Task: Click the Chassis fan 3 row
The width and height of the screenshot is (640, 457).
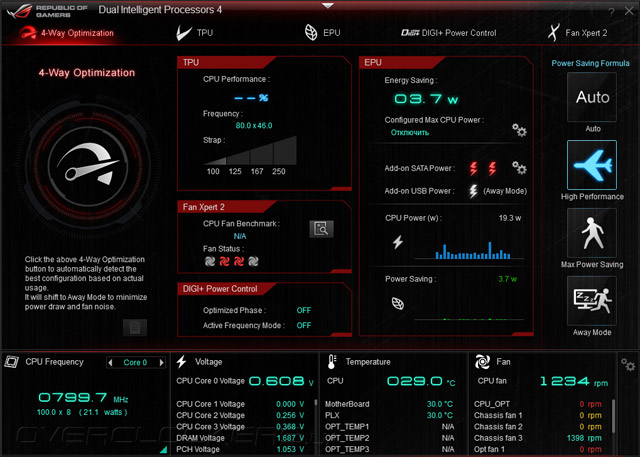Action: (x=538, y=438)
